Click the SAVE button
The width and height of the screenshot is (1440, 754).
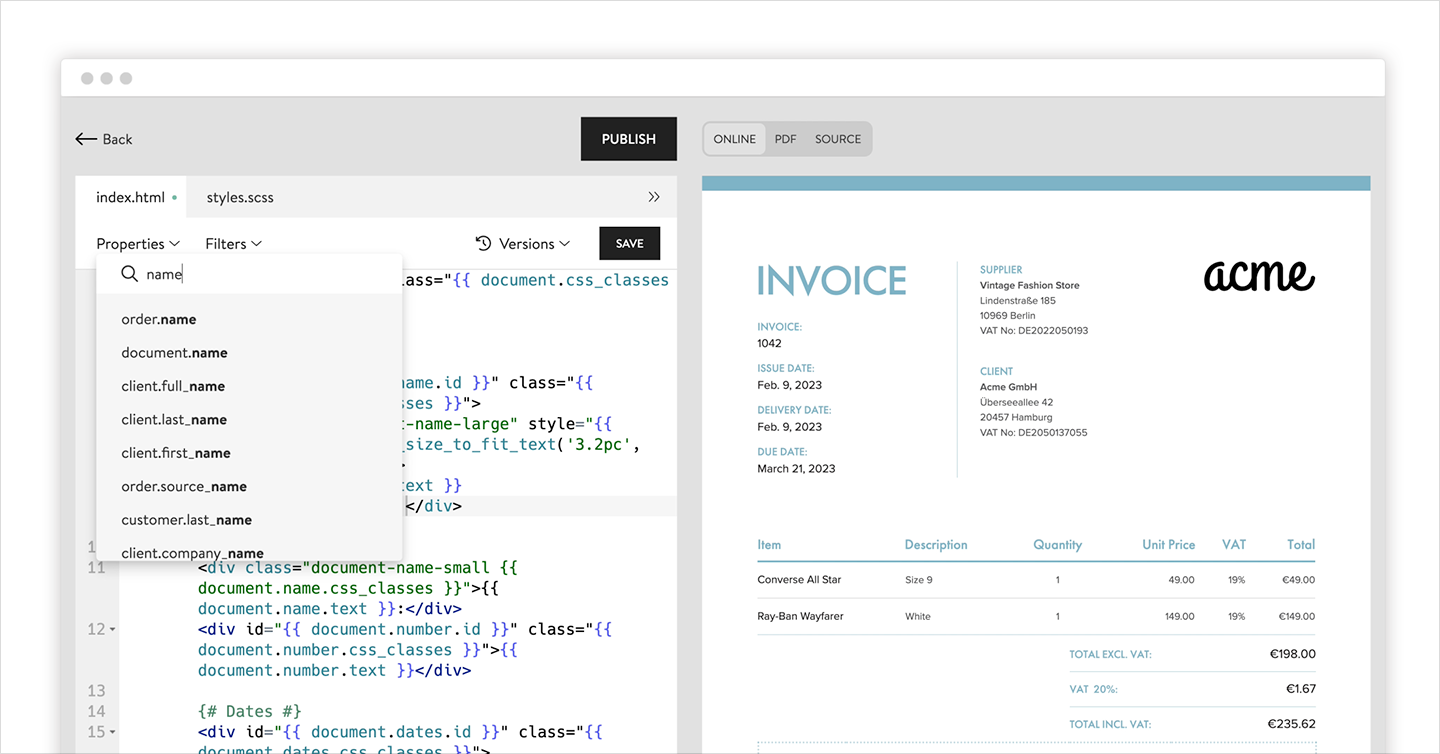tap(630, 244)
